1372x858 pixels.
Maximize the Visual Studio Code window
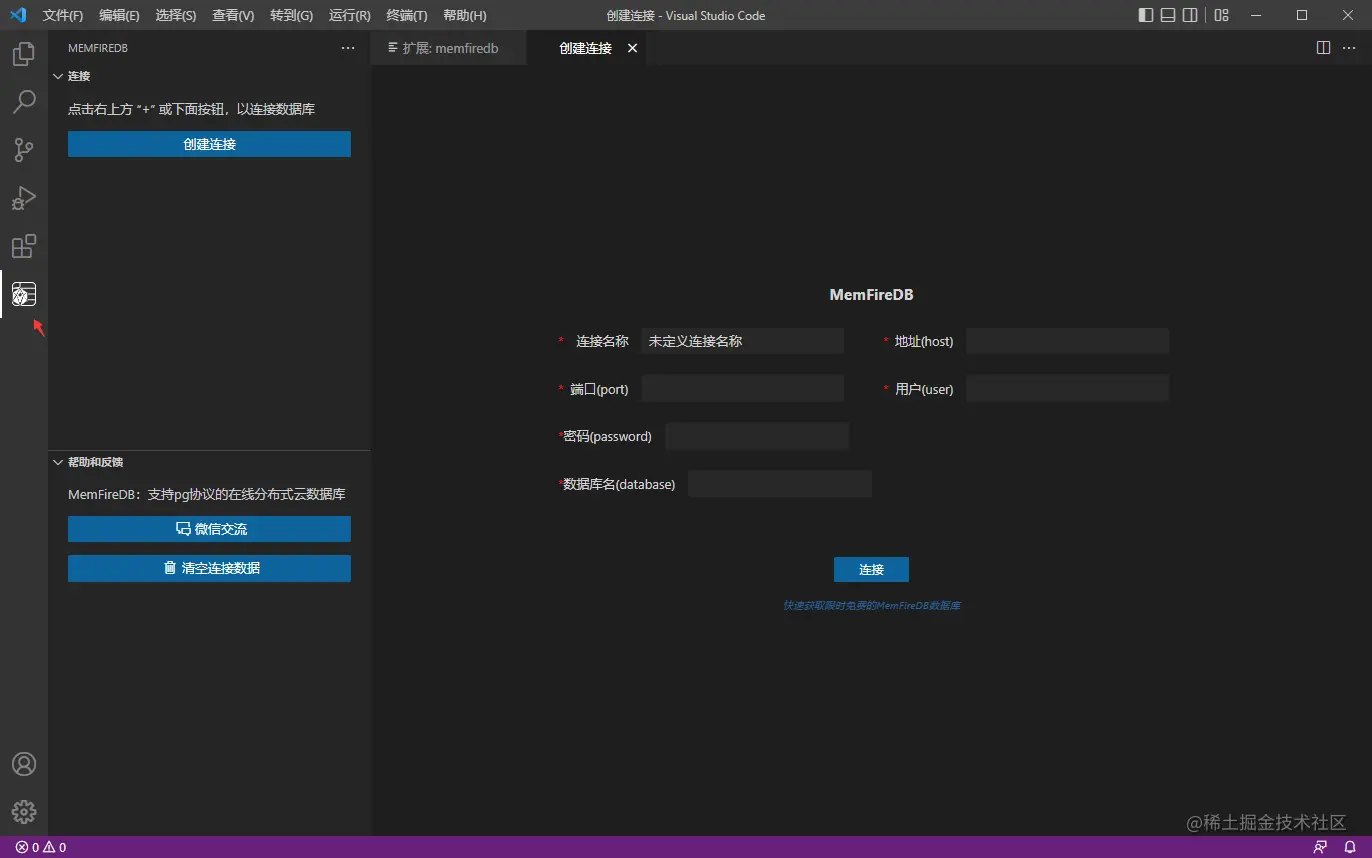(1302, 15)
